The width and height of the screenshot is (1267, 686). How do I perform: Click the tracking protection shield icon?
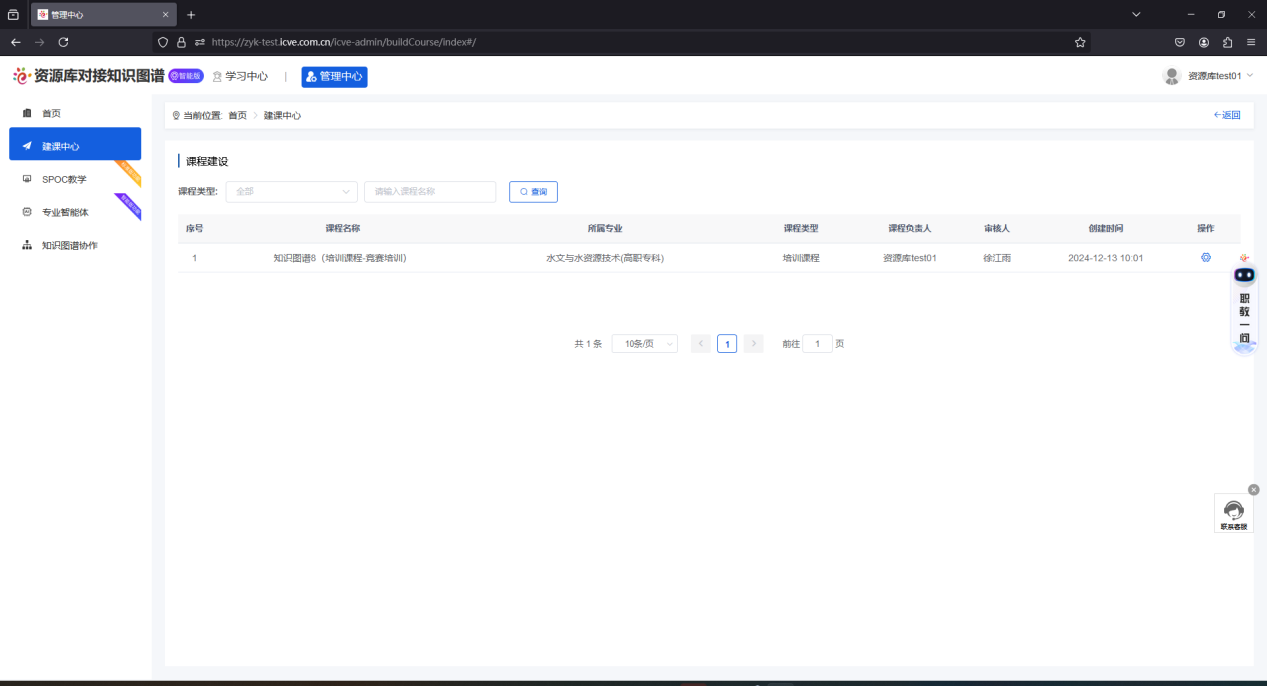(x=163, y=42)
